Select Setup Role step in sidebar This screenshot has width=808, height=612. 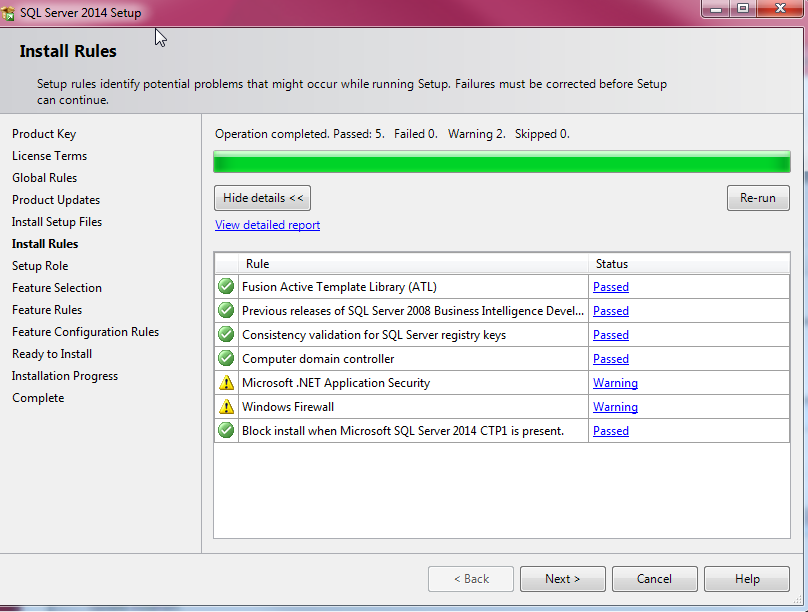click(x=40, y=266)
